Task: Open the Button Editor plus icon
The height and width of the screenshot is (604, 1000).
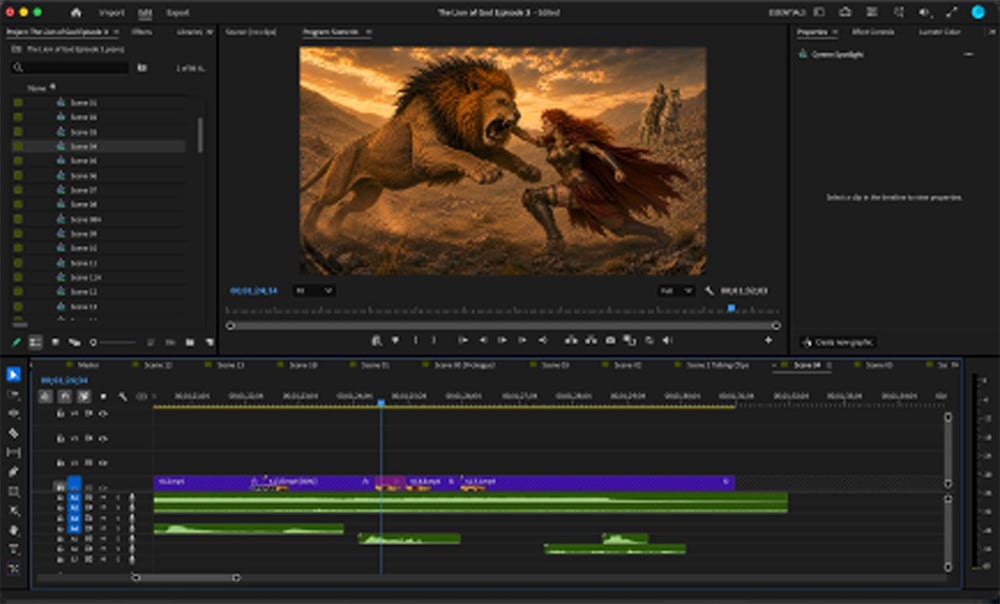Action: 768,341
